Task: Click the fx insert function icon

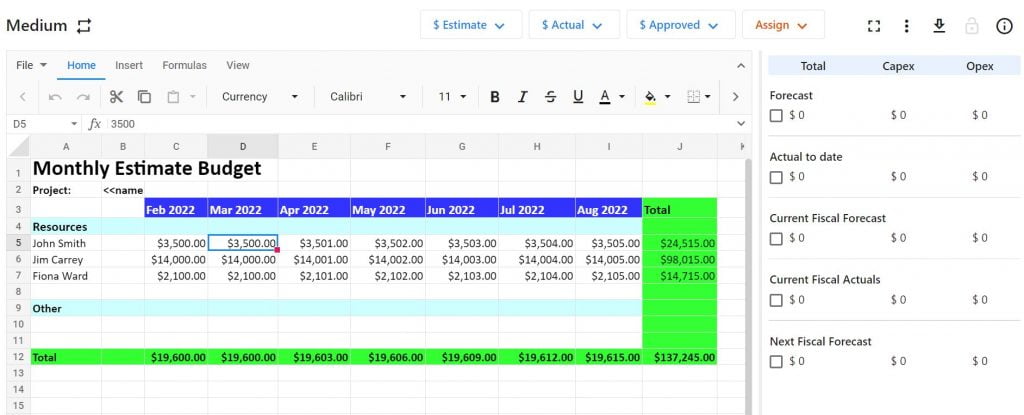Action: point(95,124)
